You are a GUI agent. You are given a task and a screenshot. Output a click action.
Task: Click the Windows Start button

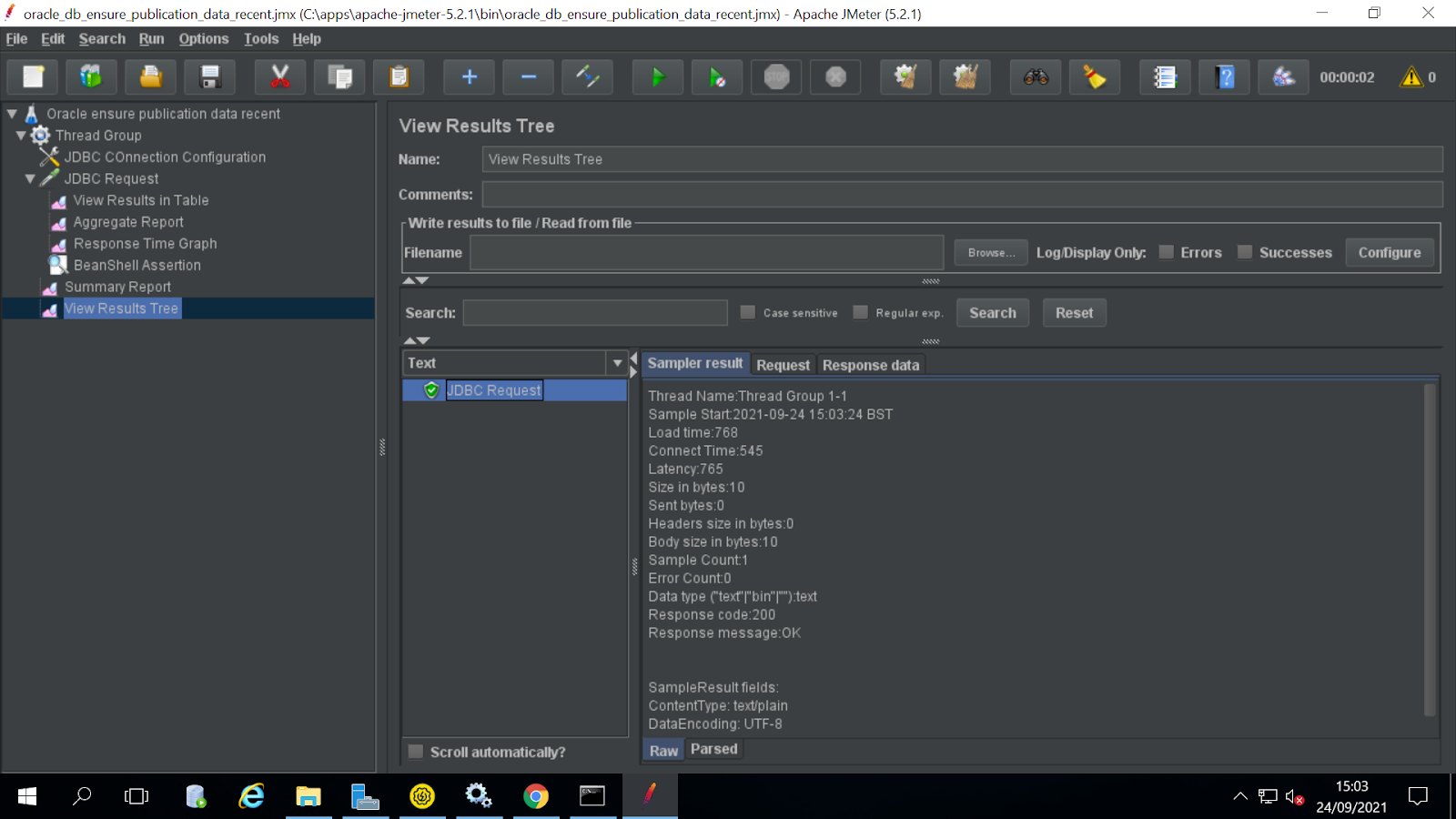tap(27, 796)
